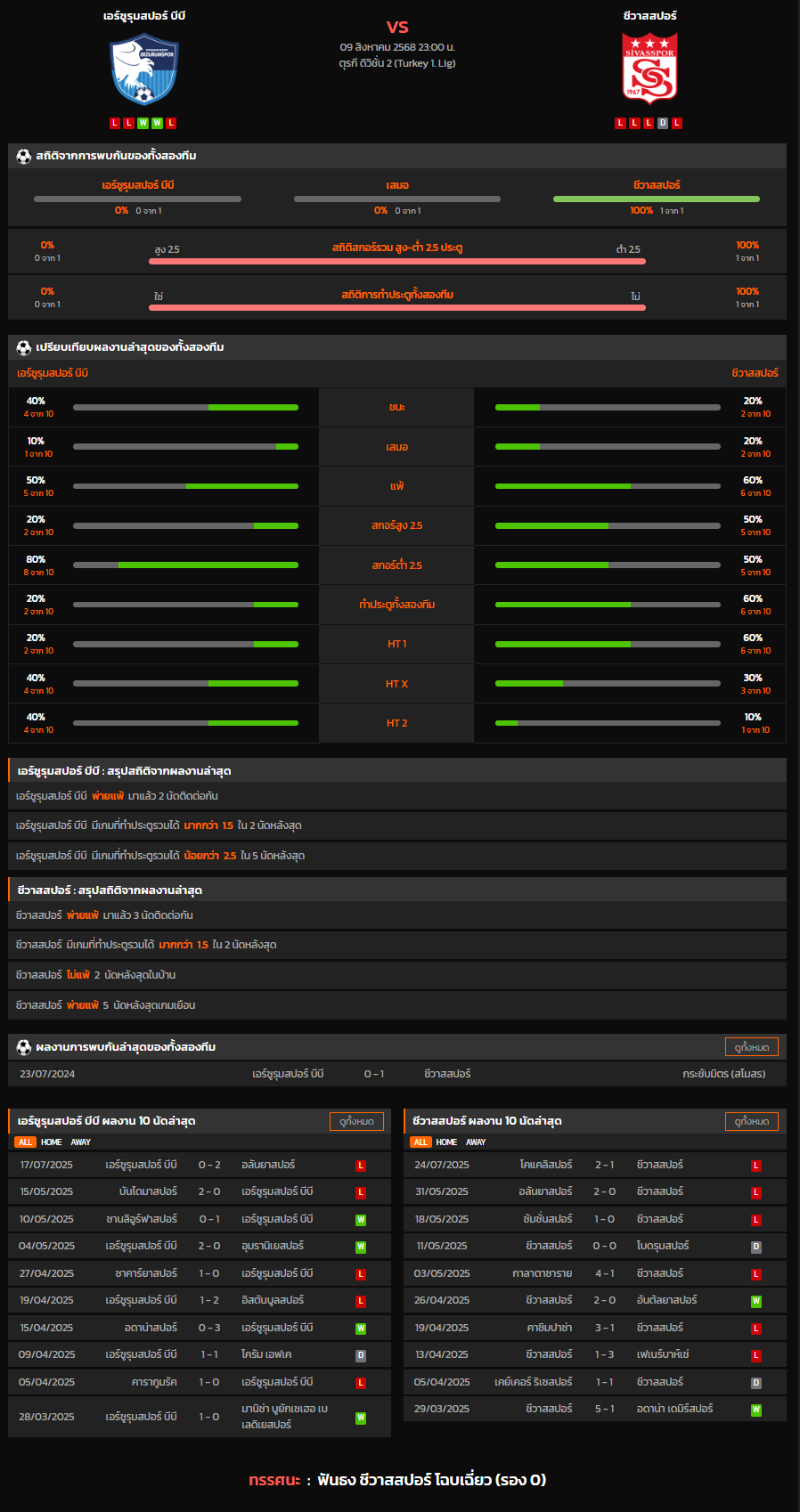Click opponent name โคคาลิสปอร์ in 24/07/2025 row
This screenshot has height=1512, width=800.
(x=546, y=1165)
